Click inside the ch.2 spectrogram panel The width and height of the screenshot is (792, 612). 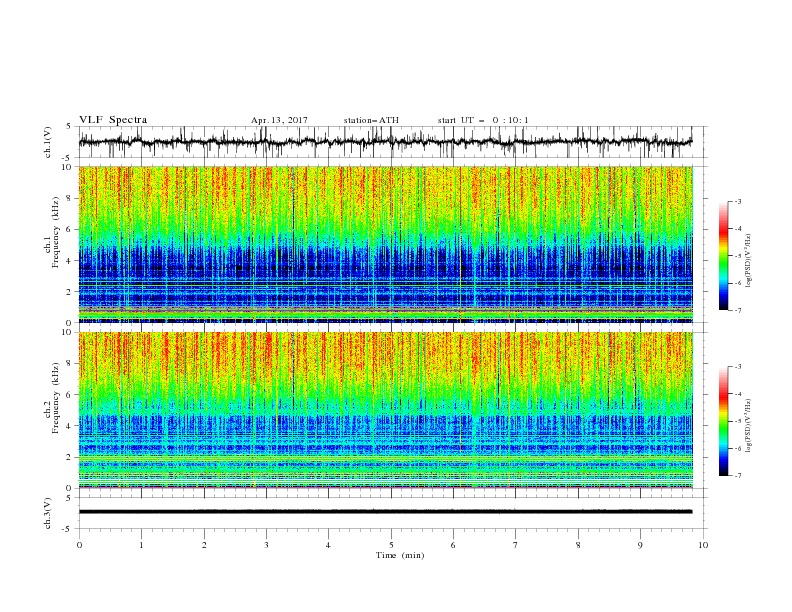(385, 410)
